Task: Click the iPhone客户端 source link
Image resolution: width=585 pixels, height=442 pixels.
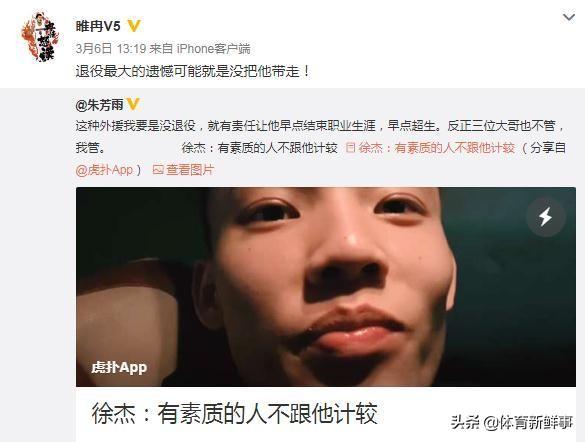Action: point(213,48)
